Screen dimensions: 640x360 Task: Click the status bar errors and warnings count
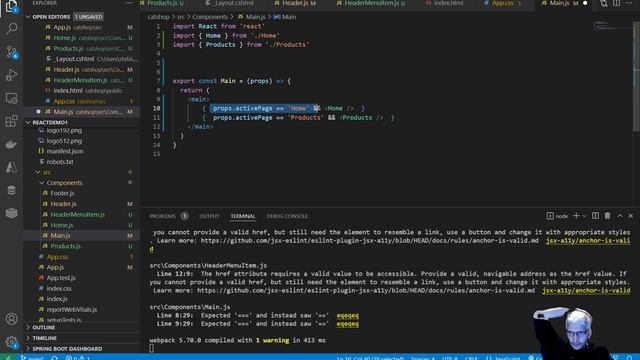point(78,358)
